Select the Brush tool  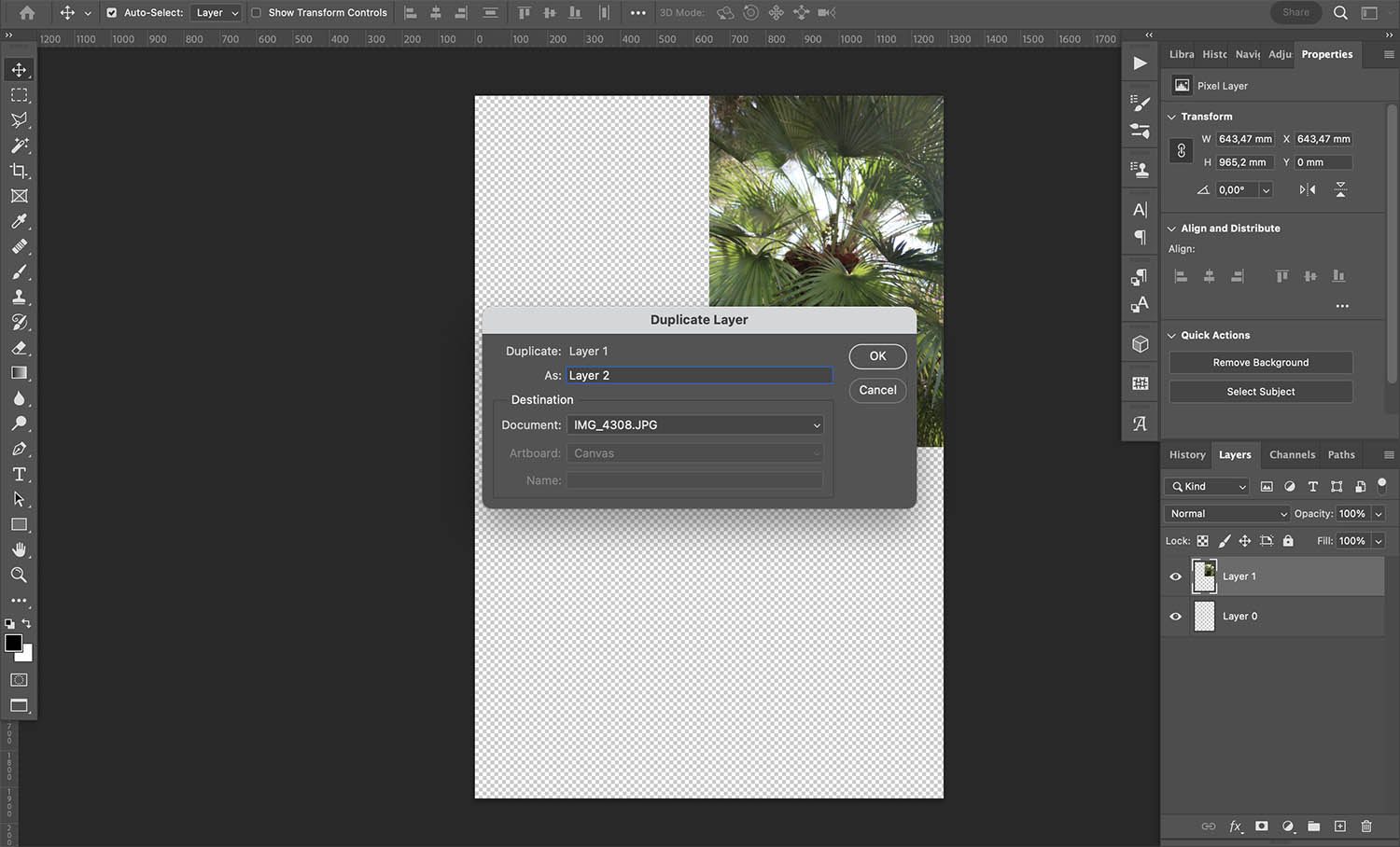[x=20, y=272]
